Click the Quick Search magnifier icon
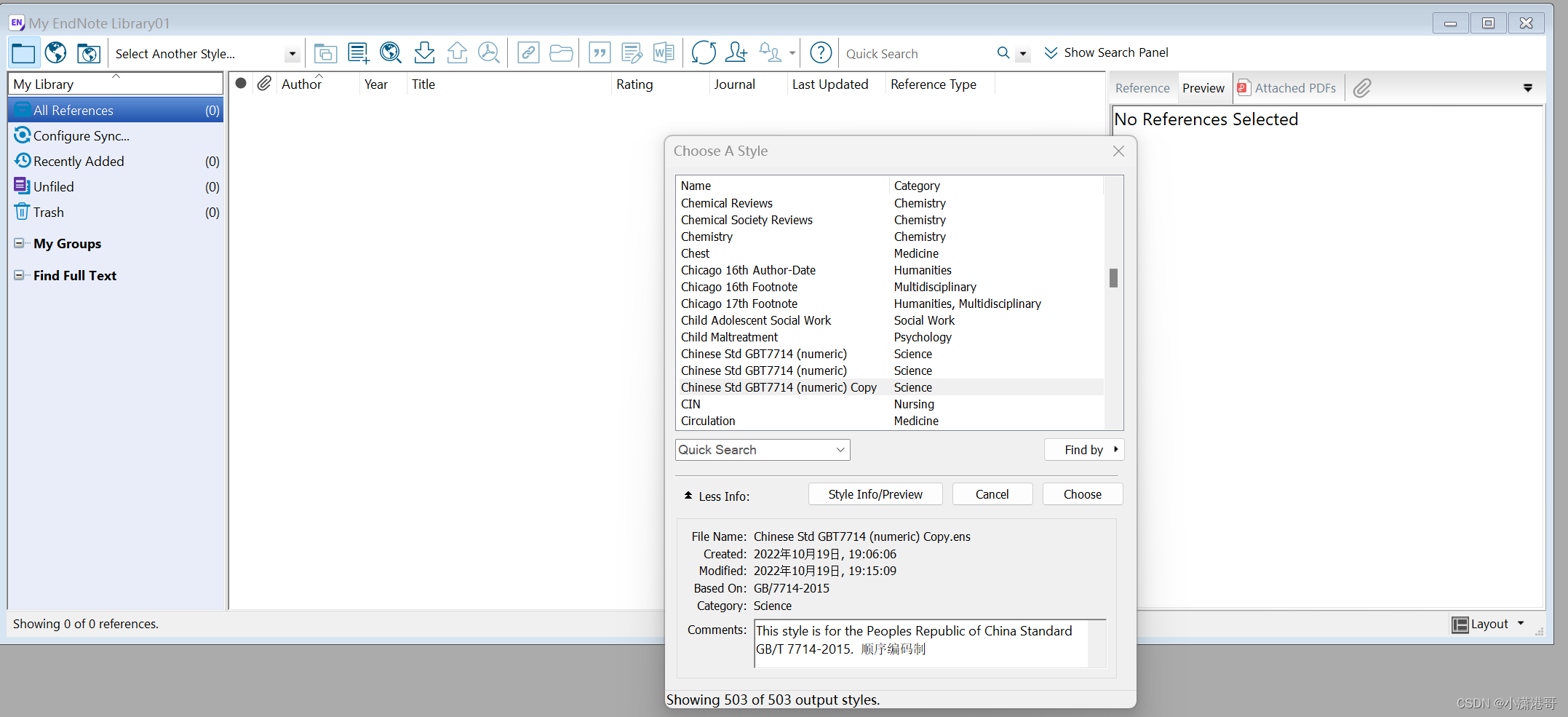The image size is (1568, 717). point(1003,53)
